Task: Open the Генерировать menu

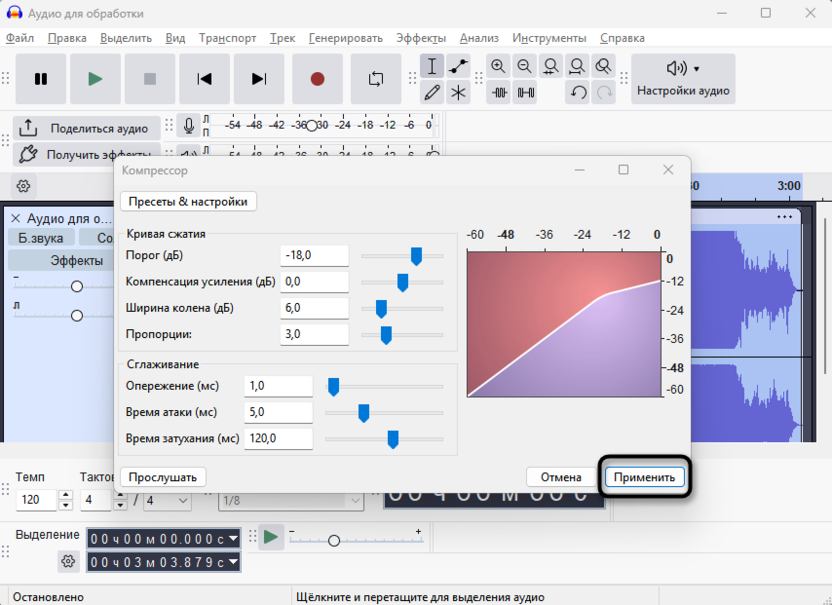Action: [x=345, y=38]
